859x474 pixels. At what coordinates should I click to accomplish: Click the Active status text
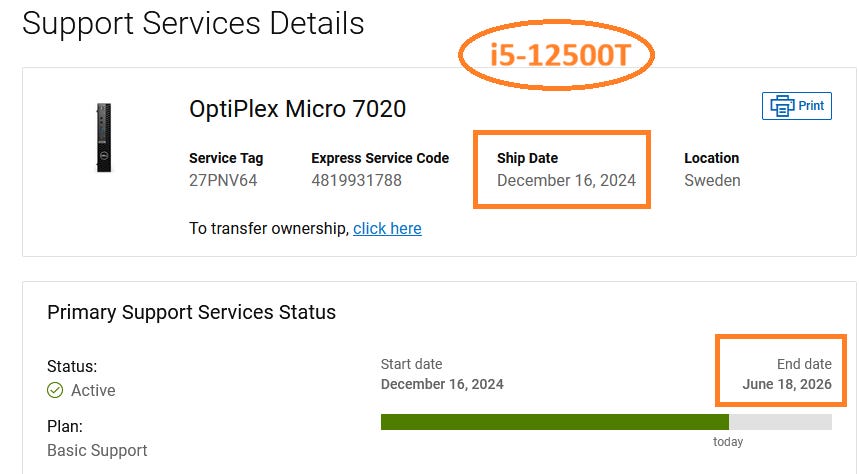tap(93, 390)
